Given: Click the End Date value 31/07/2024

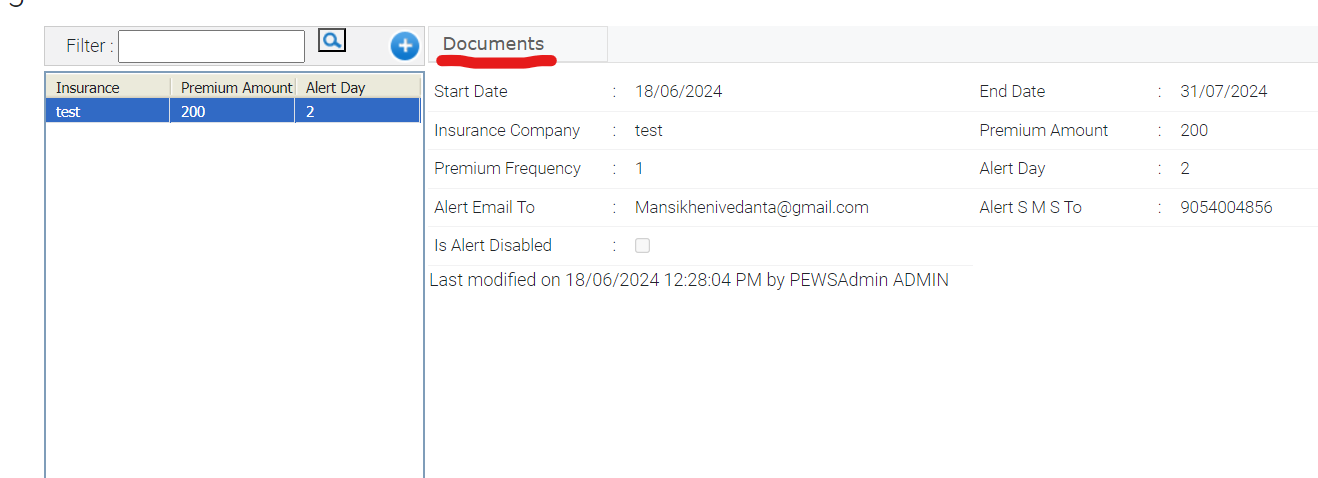Looking at the screenshot, I should [x=1224, y=92].
